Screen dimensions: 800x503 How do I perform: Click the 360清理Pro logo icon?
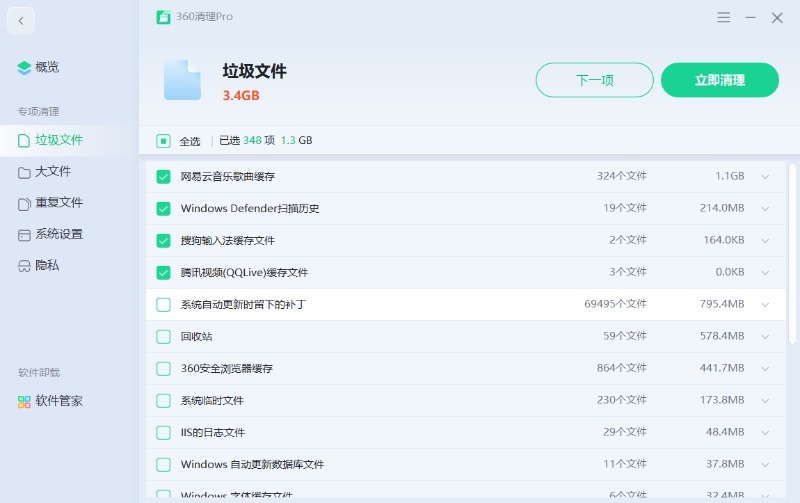(x=163, y=17)
